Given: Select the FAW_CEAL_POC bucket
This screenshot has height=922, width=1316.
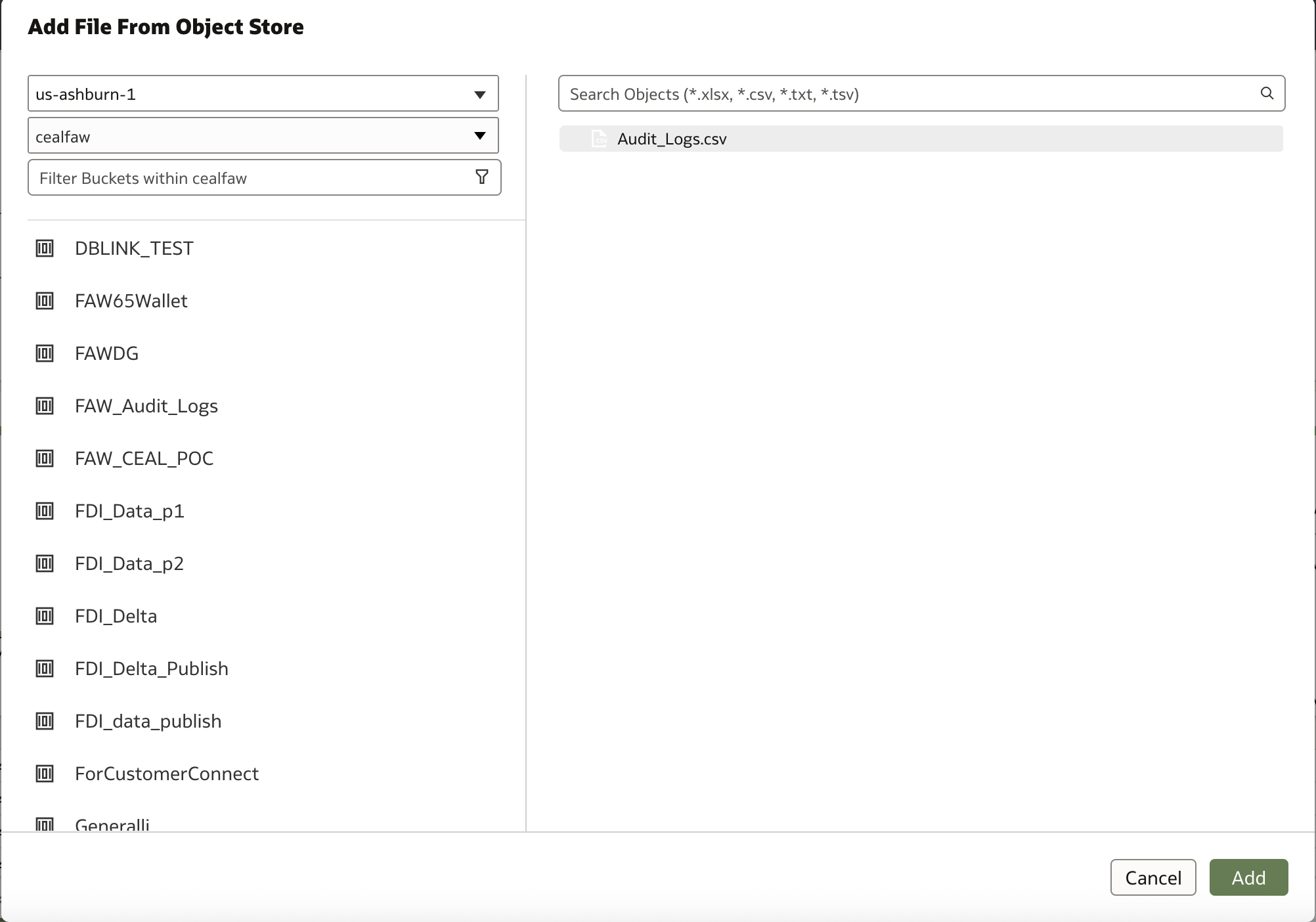Looking at the screenshot, I should coord(144,458).
